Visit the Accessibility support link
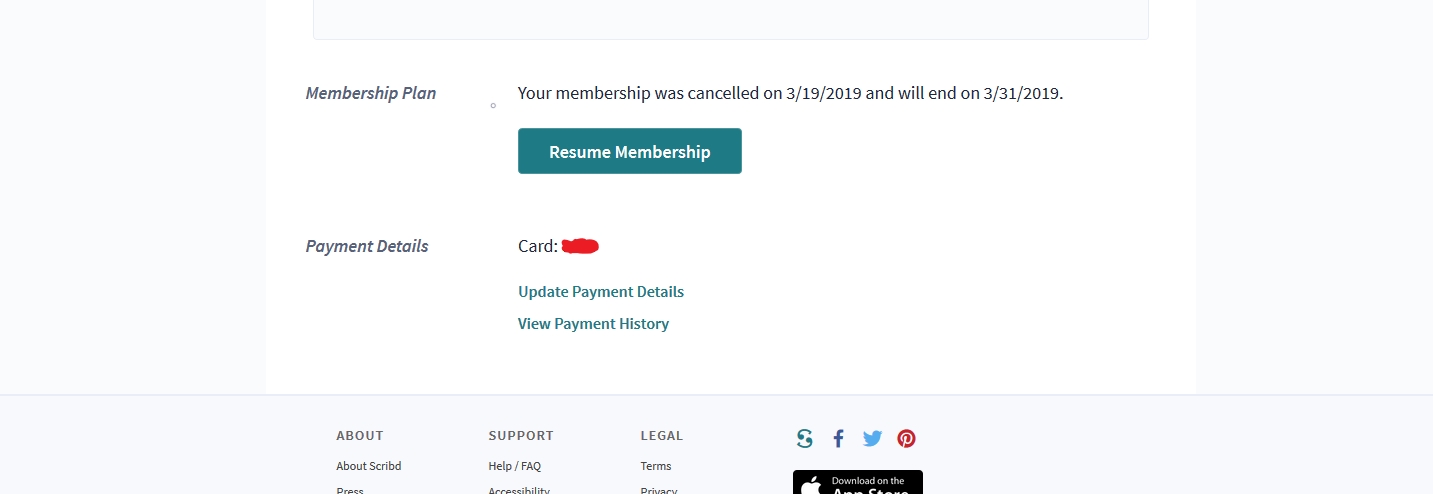This screenshot has width=1433, height=494. 519,490
